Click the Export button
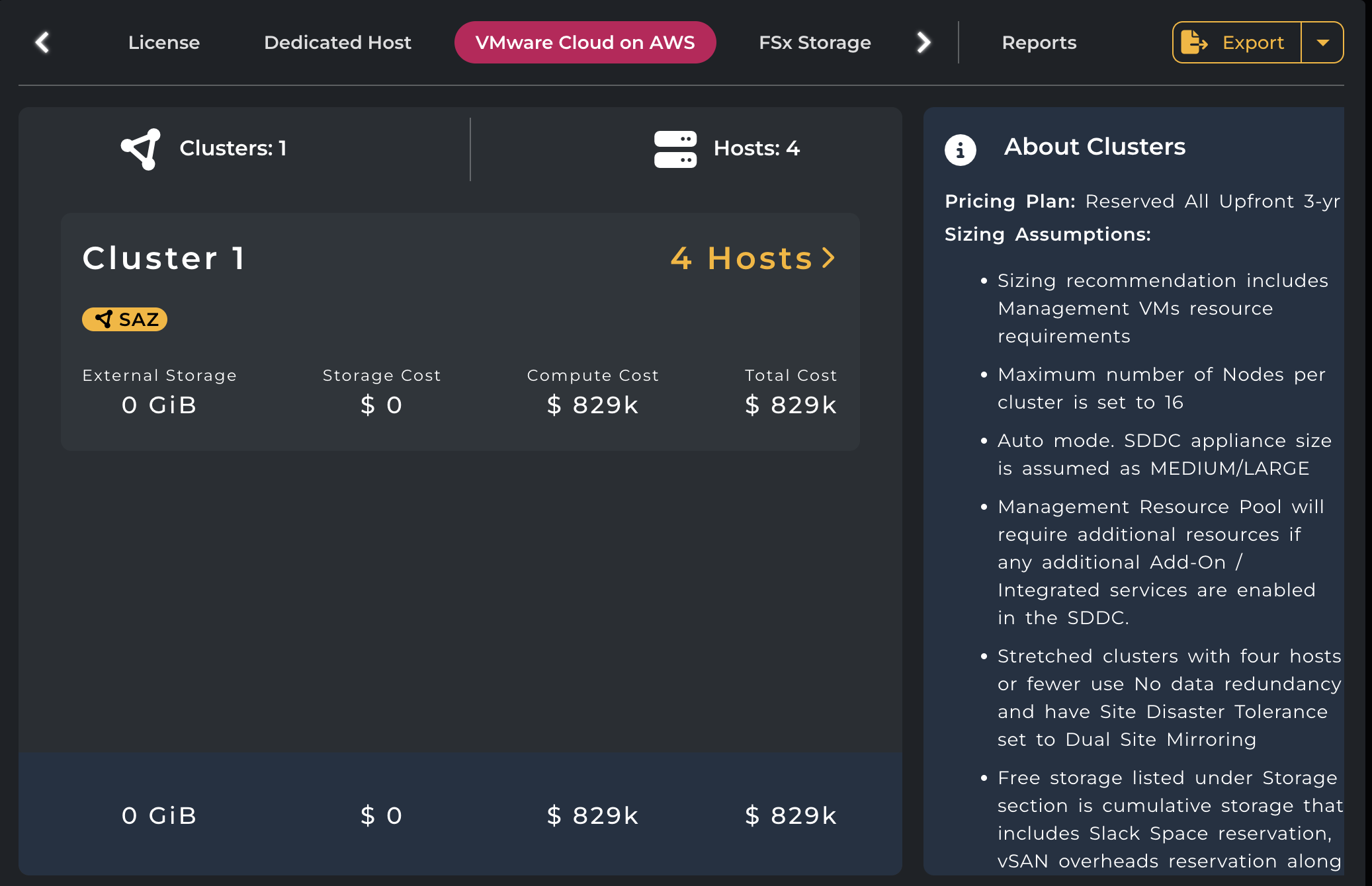Screen dimensions: 1372x886 [1236, 42]
